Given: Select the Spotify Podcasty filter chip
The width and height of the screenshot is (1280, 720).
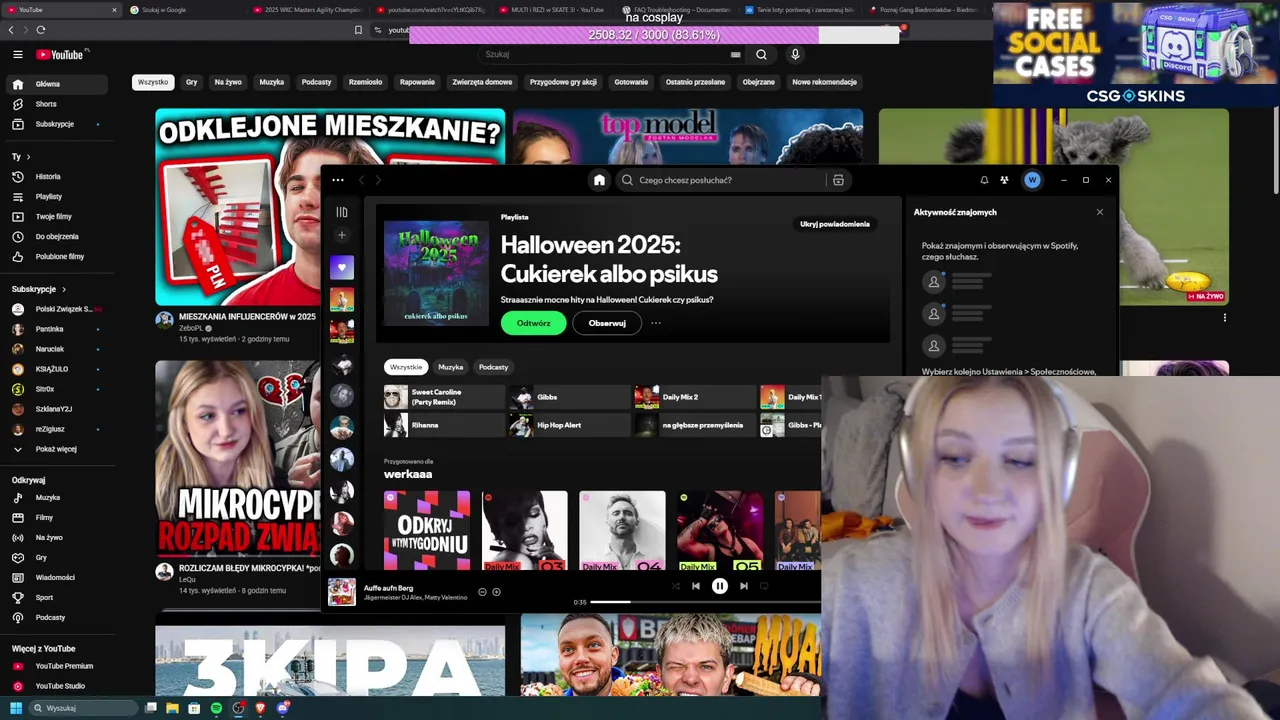Looking at the screenshot, I should (x=493, y=367).
